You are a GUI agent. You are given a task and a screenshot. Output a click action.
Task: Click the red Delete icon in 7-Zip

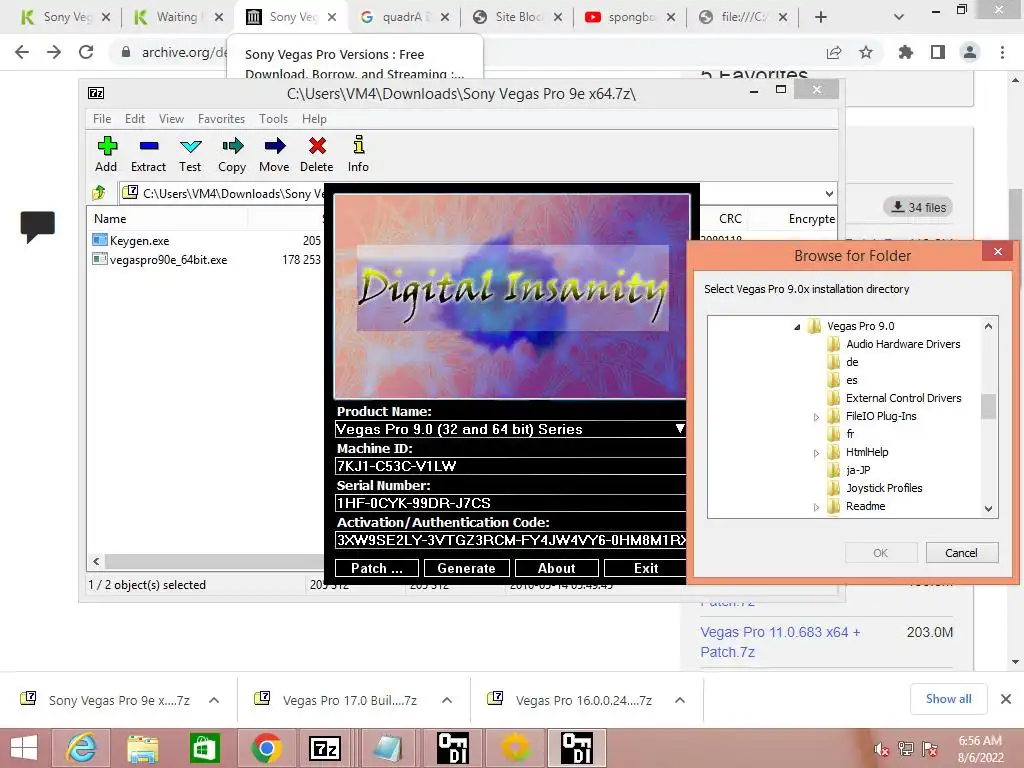(x=317, y=146)
